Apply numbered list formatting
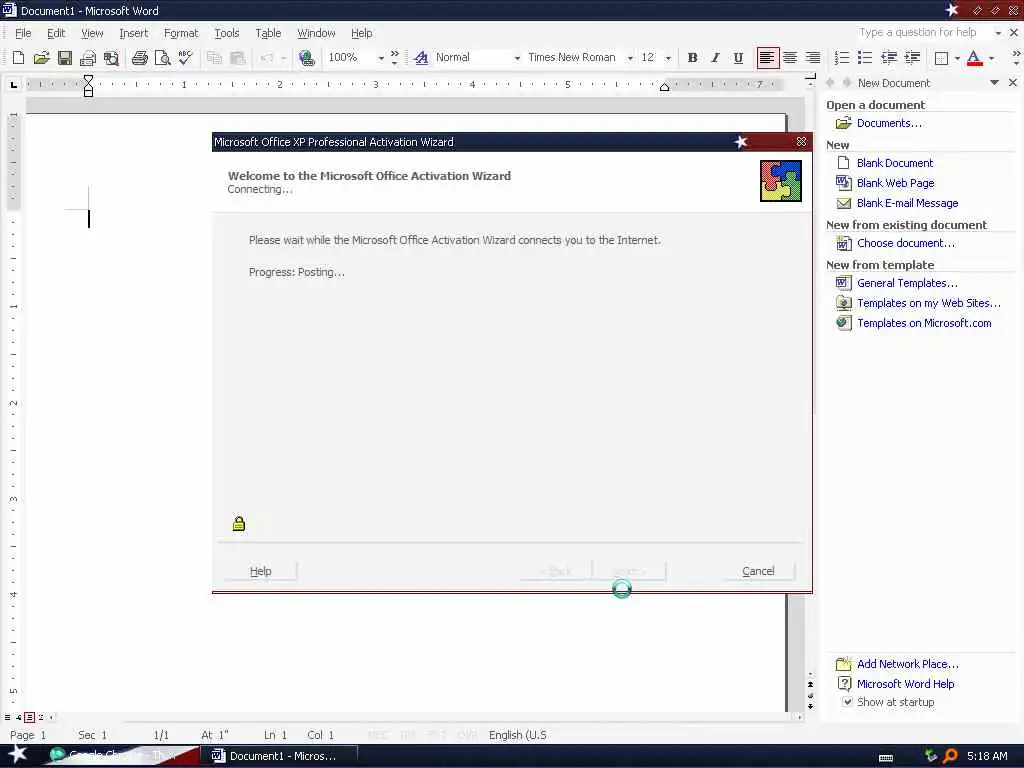The width and height of the screenshot is (1024, 768). point(842,57)
